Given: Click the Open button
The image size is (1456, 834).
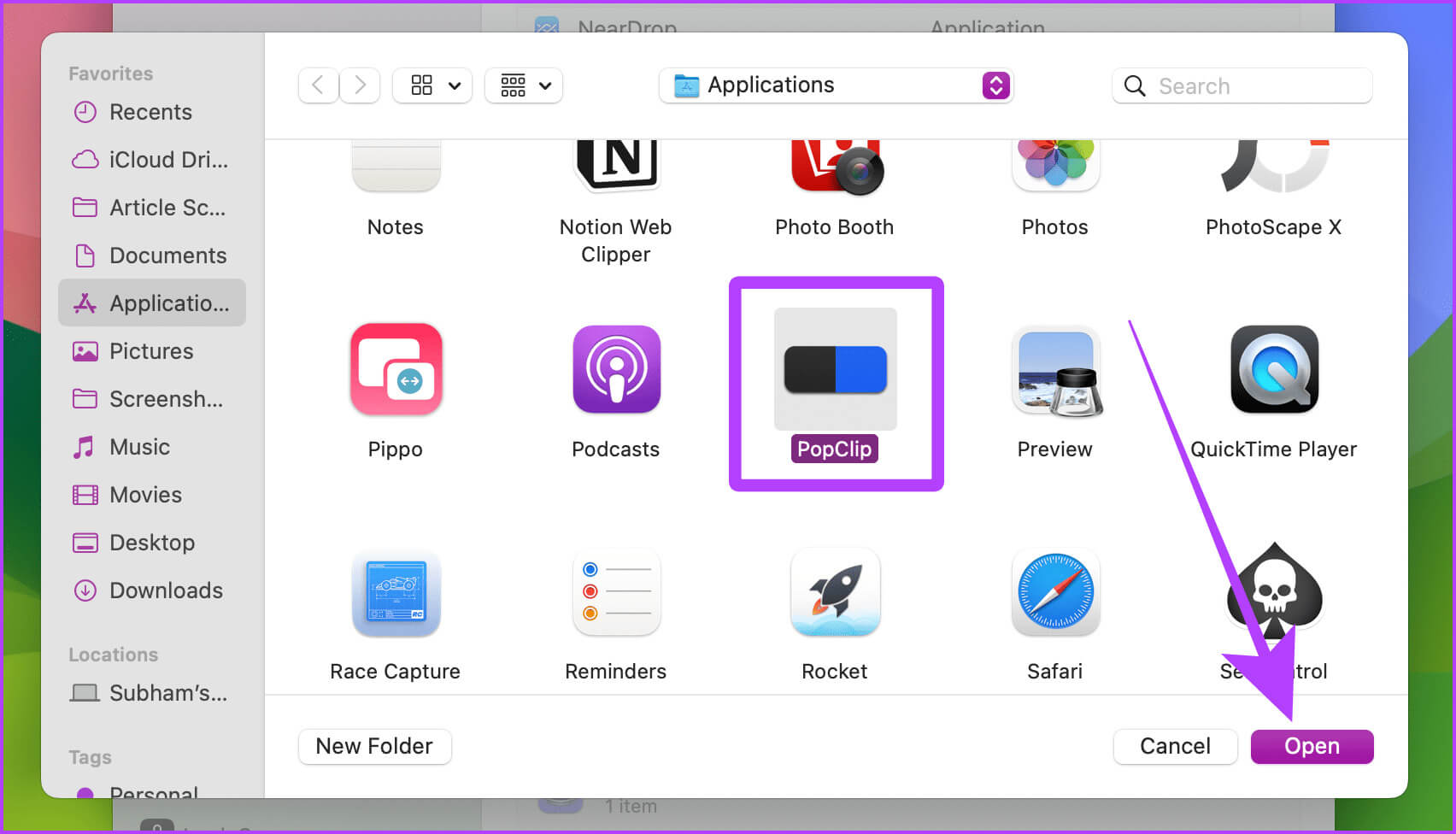Looking at the screenshot, I should pyautogui.click(x=1312, y=746).
